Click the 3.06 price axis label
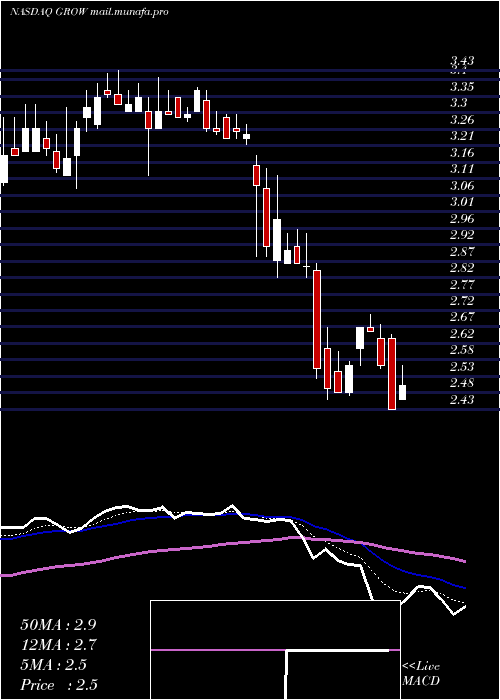Viewport: 500px width, 700px height. click(462, 185)
